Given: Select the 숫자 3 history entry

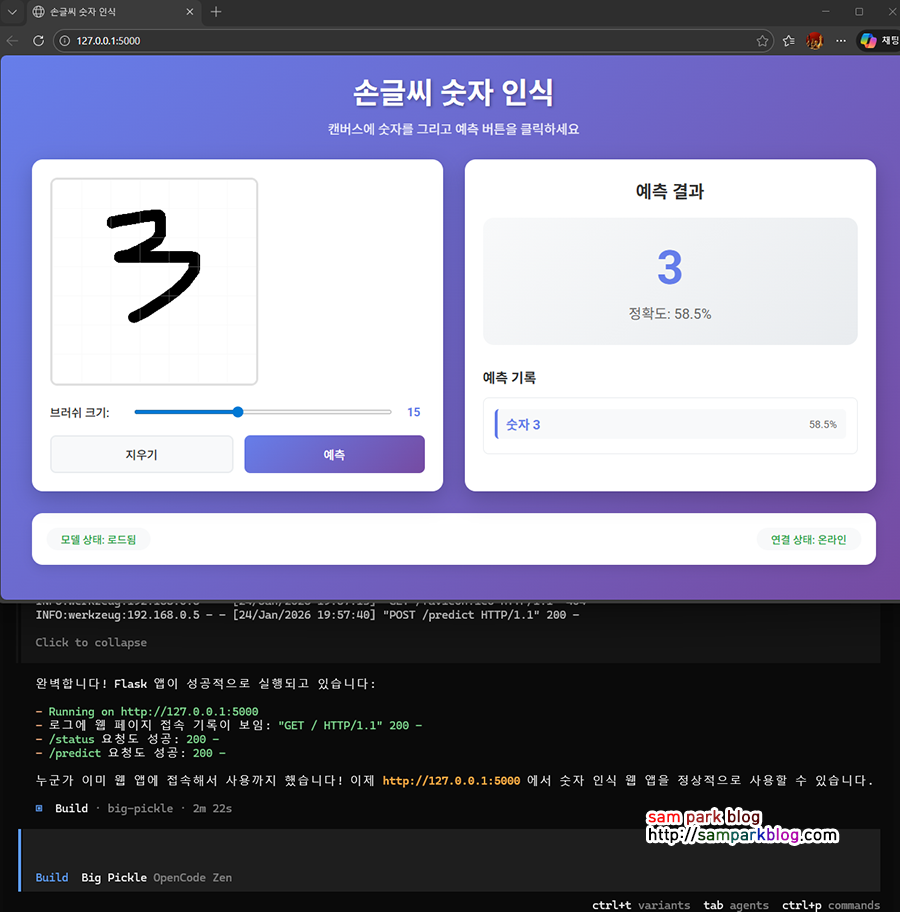Looking at the screenshot, I should pyautogui.click(x=670, y=425).
